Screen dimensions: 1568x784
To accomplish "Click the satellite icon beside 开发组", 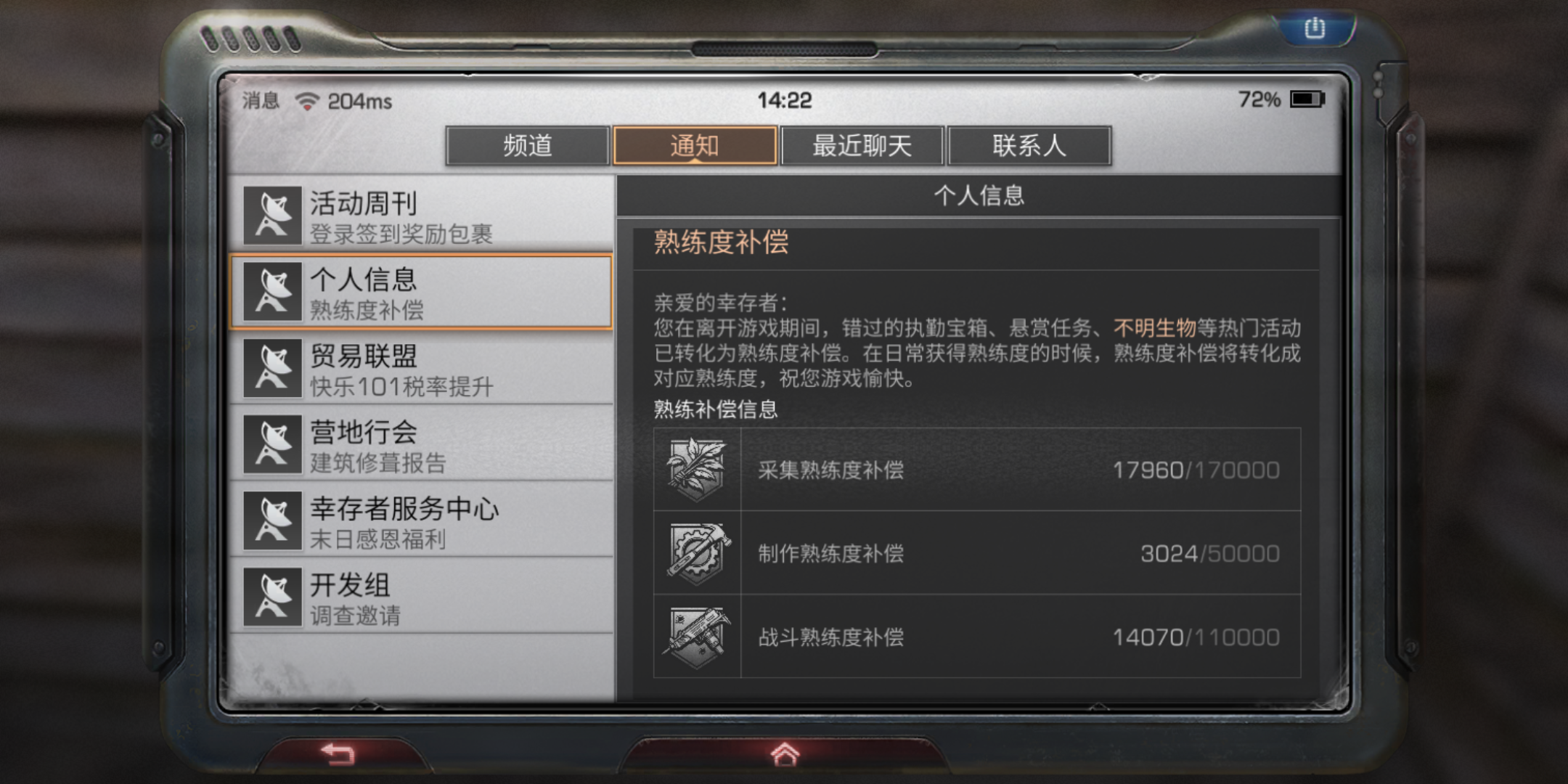I will click(x=272, y=597).
